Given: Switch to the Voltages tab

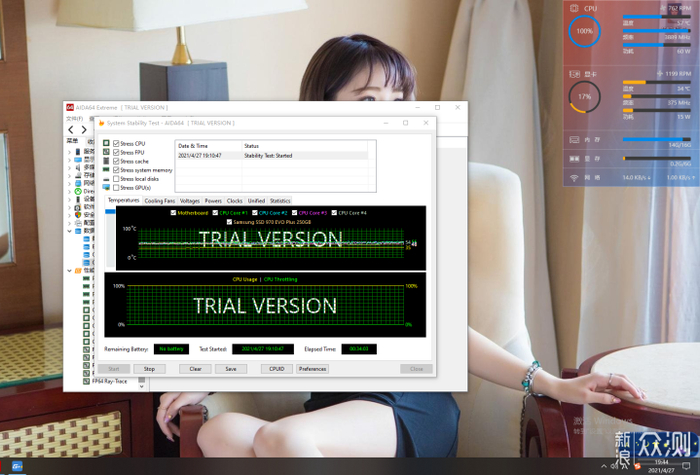Looking at the screenshot, I should point(189,201).
